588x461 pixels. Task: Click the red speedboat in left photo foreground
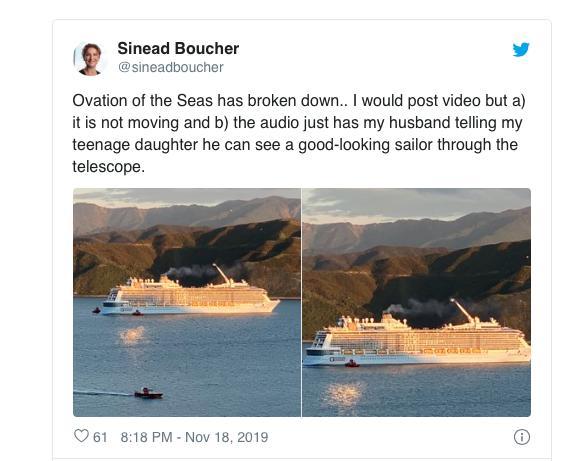click(148, 393)
